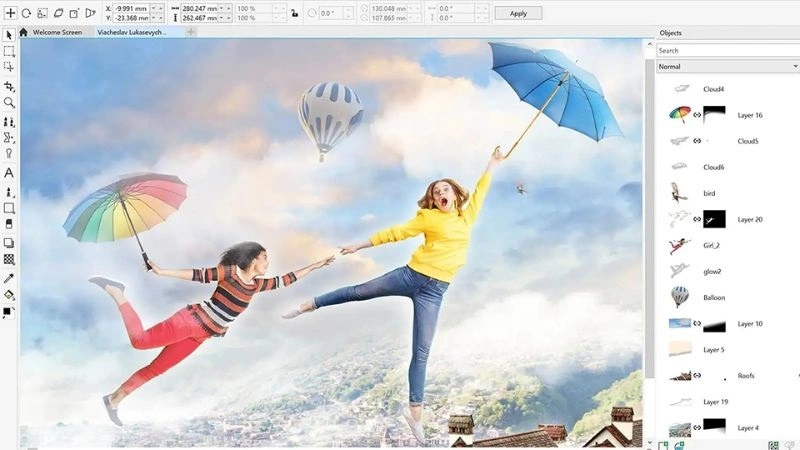Activate the Zoom magnifier tool

9,103
